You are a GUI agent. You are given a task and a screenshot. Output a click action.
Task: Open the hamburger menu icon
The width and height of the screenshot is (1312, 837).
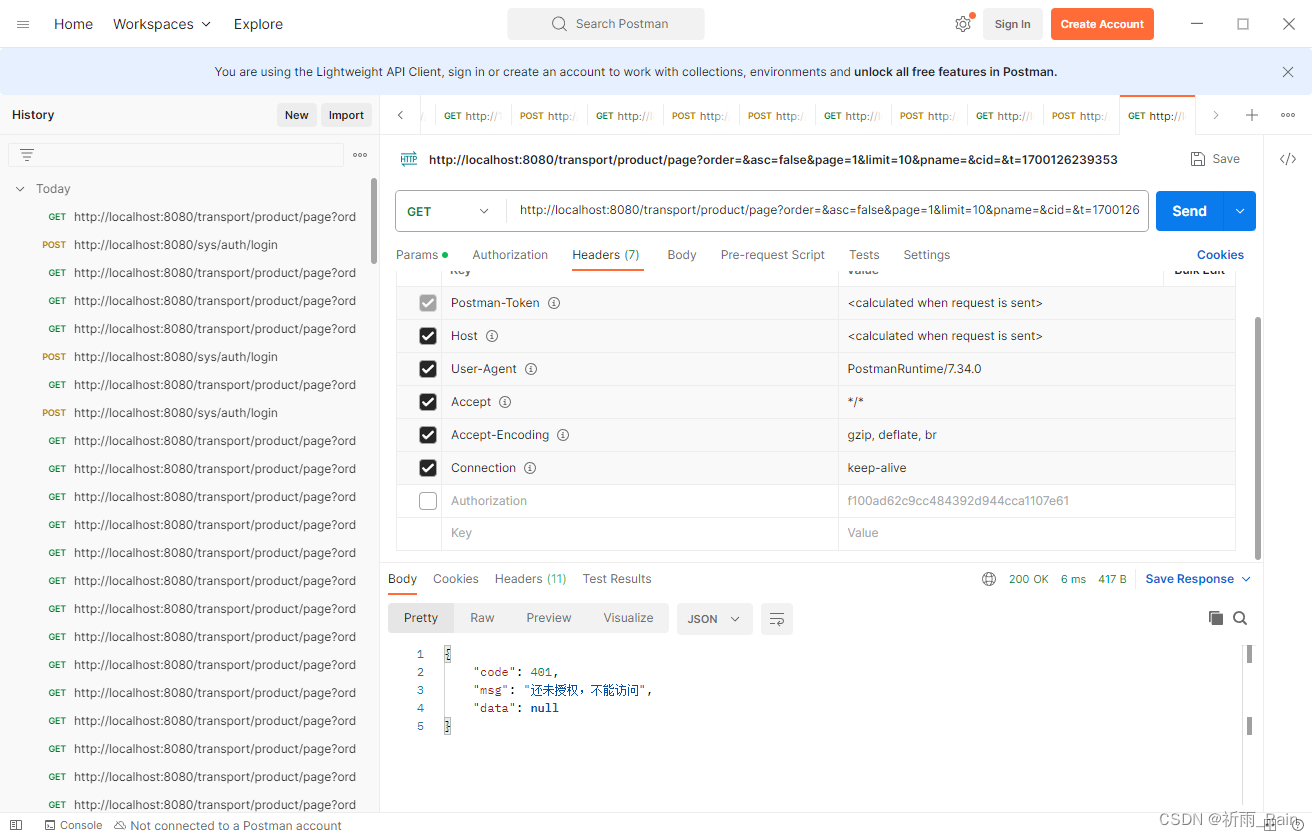(x=23, y=24)
